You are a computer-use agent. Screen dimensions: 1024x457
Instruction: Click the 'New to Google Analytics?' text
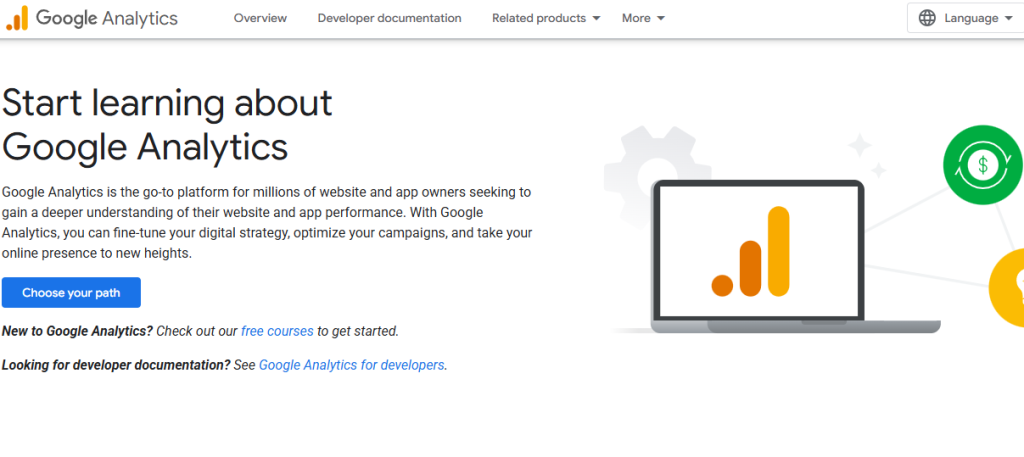tap(77, 331)
